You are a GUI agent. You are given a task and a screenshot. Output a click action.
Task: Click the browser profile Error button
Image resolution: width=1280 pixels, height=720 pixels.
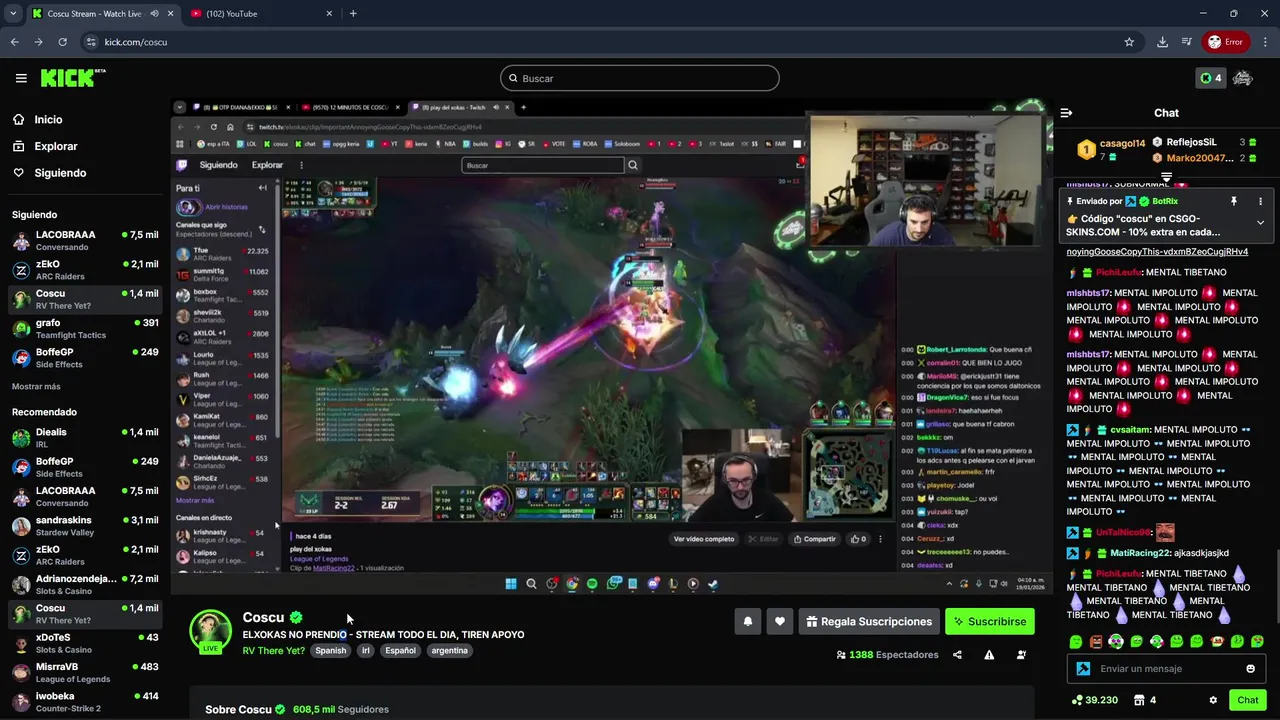click(x=1225, y=42)
